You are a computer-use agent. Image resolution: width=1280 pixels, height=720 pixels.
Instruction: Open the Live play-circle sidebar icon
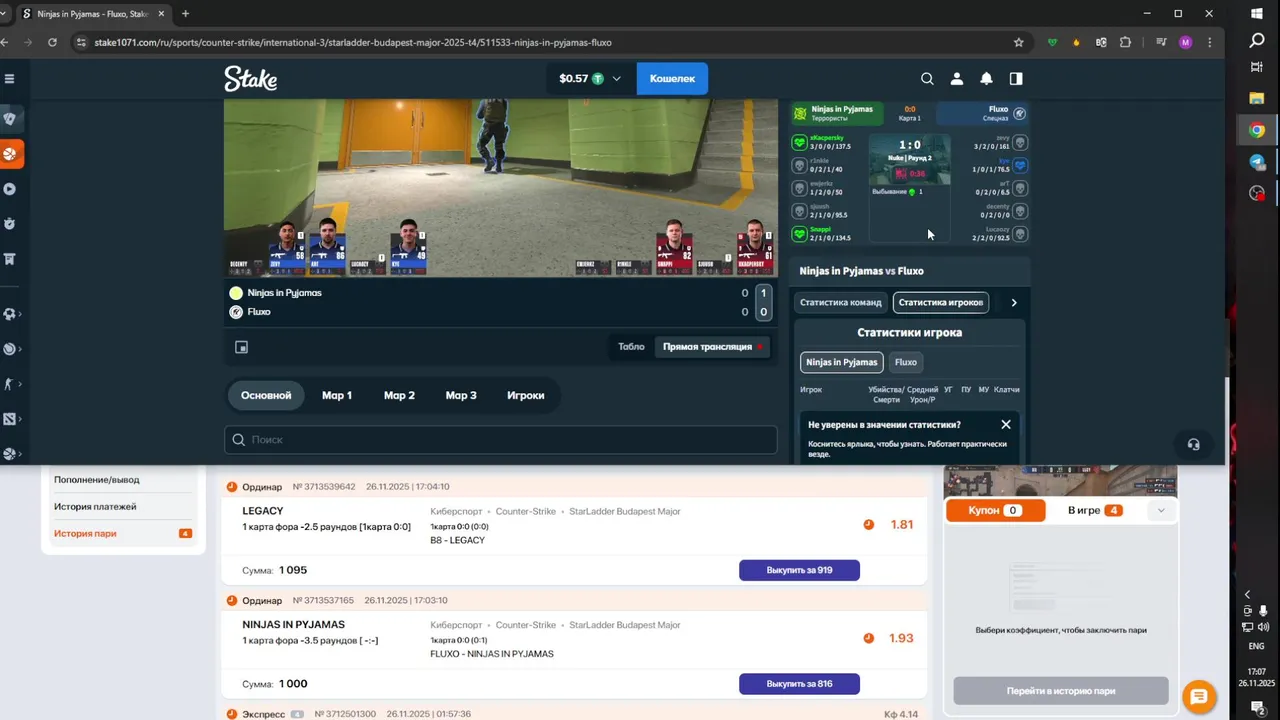[10, 189]
